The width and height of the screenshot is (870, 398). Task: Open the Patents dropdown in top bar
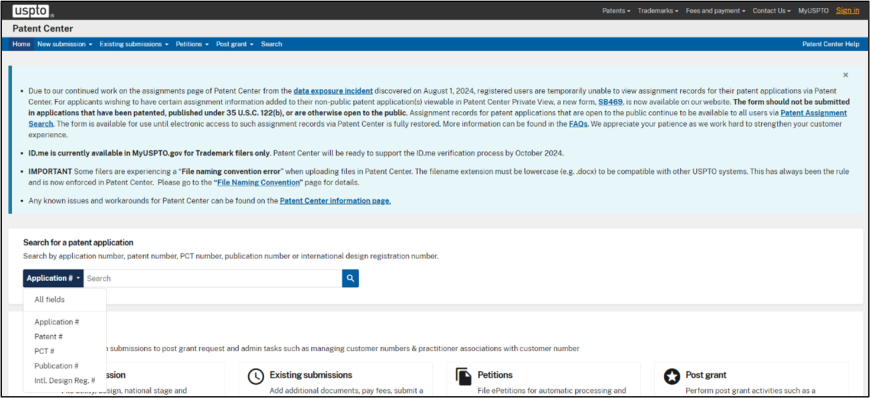click(x=616, y=11)
